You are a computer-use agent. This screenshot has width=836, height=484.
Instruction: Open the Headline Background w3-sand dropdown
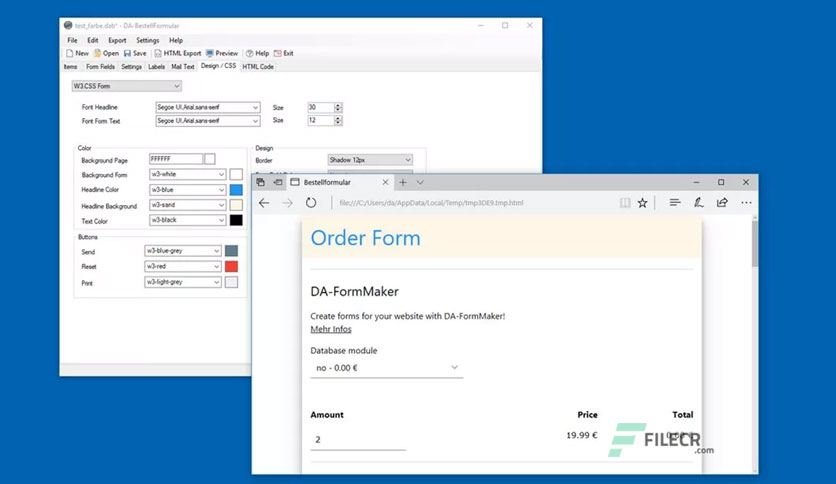tap(188, 205)
